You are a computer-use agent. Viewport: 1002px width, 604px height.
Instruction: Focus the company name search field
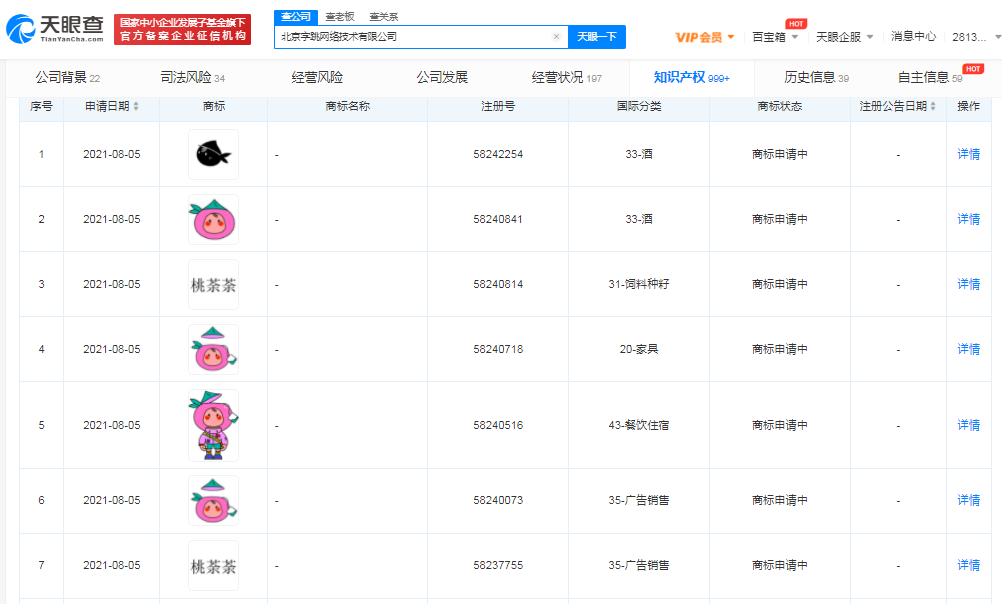413,36
